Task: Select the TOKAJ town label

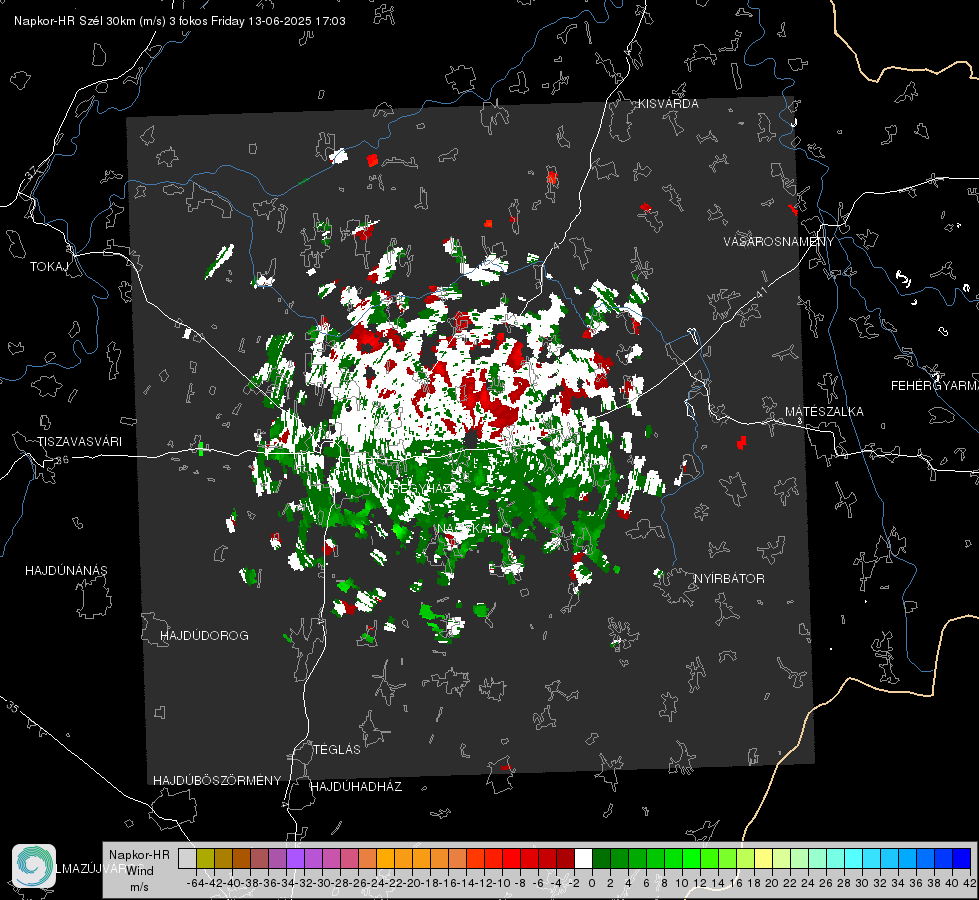Action: tap(49, 267)
